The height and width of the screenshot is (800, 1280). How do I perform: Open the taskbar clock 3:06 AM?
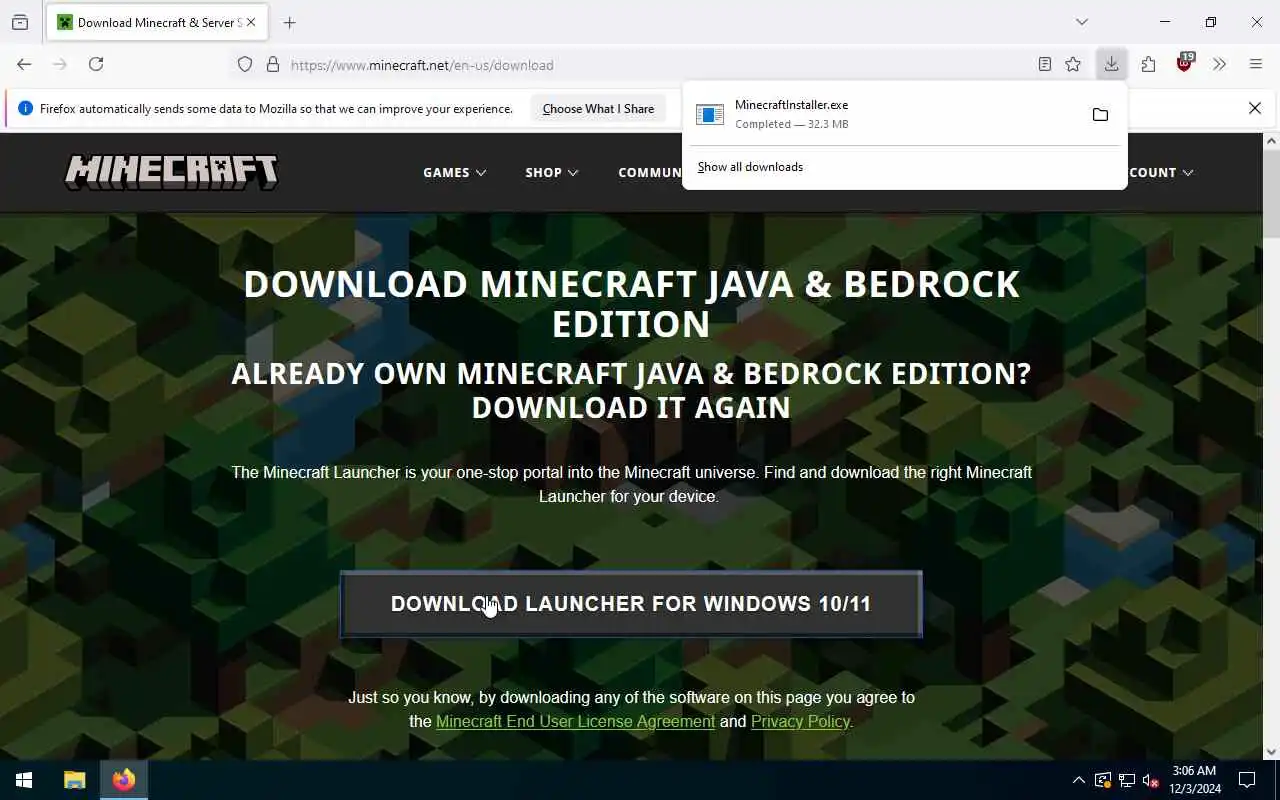click(x=1194, y=780)
